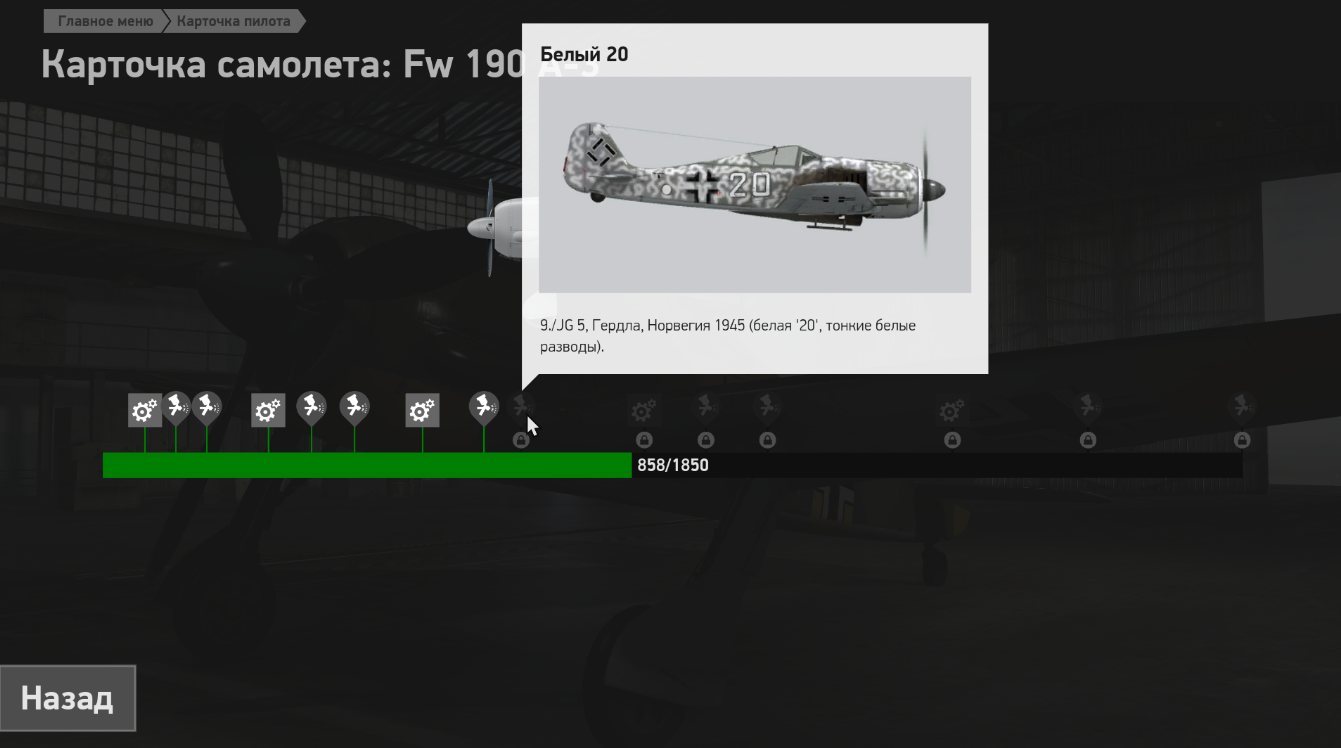Click the third unlocked gear modification icon
The width and height of the screenshot is (1341, 748).
[x=422, y=410]
